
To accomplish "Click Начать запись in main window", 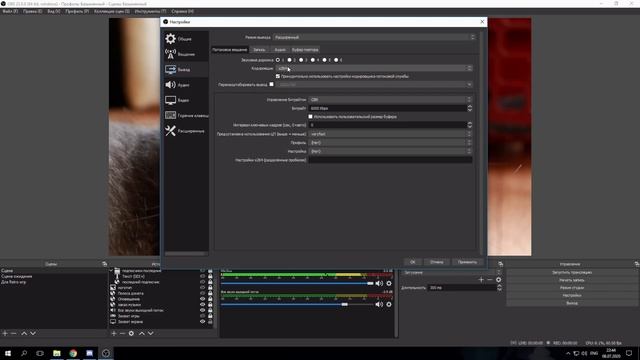I will tap(572, 280).
